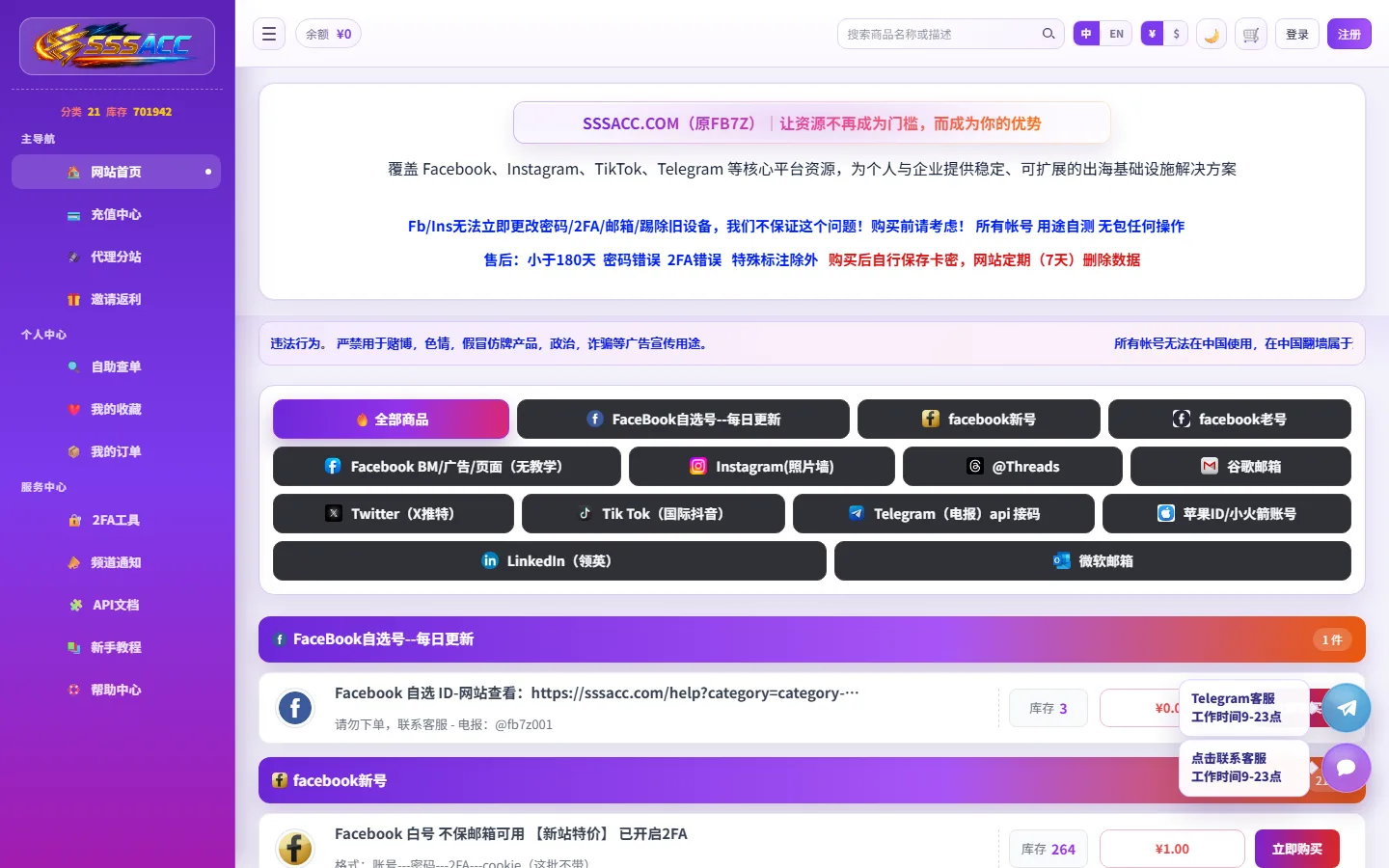Select facebook老号 category tab
Screen dimensions: 1389x868
click(1230, 420)
